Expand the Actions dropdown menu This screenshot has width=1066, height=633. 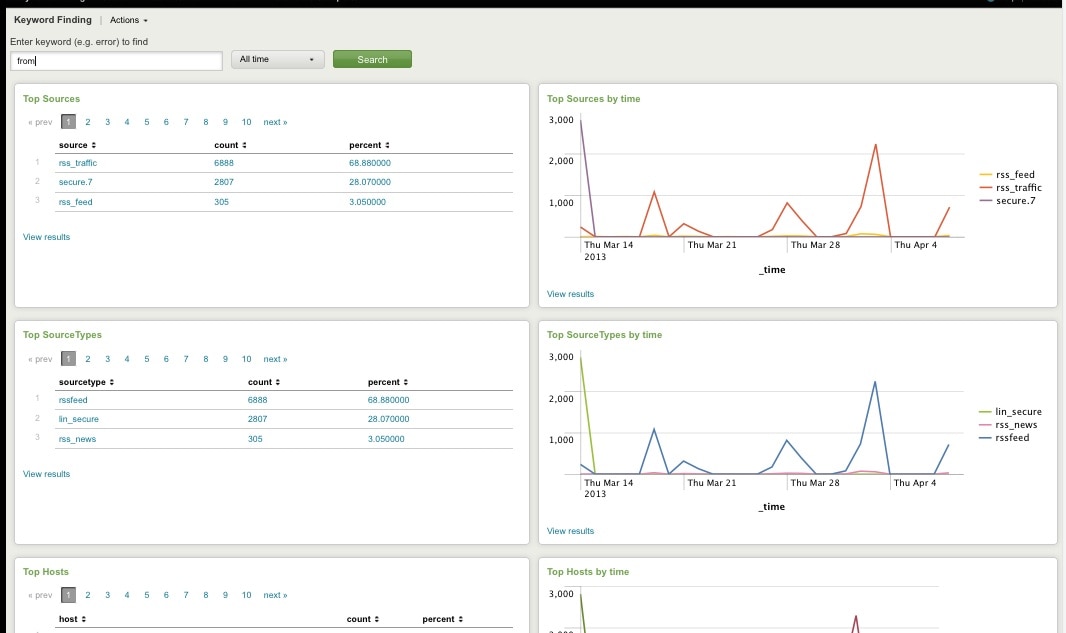128,20
